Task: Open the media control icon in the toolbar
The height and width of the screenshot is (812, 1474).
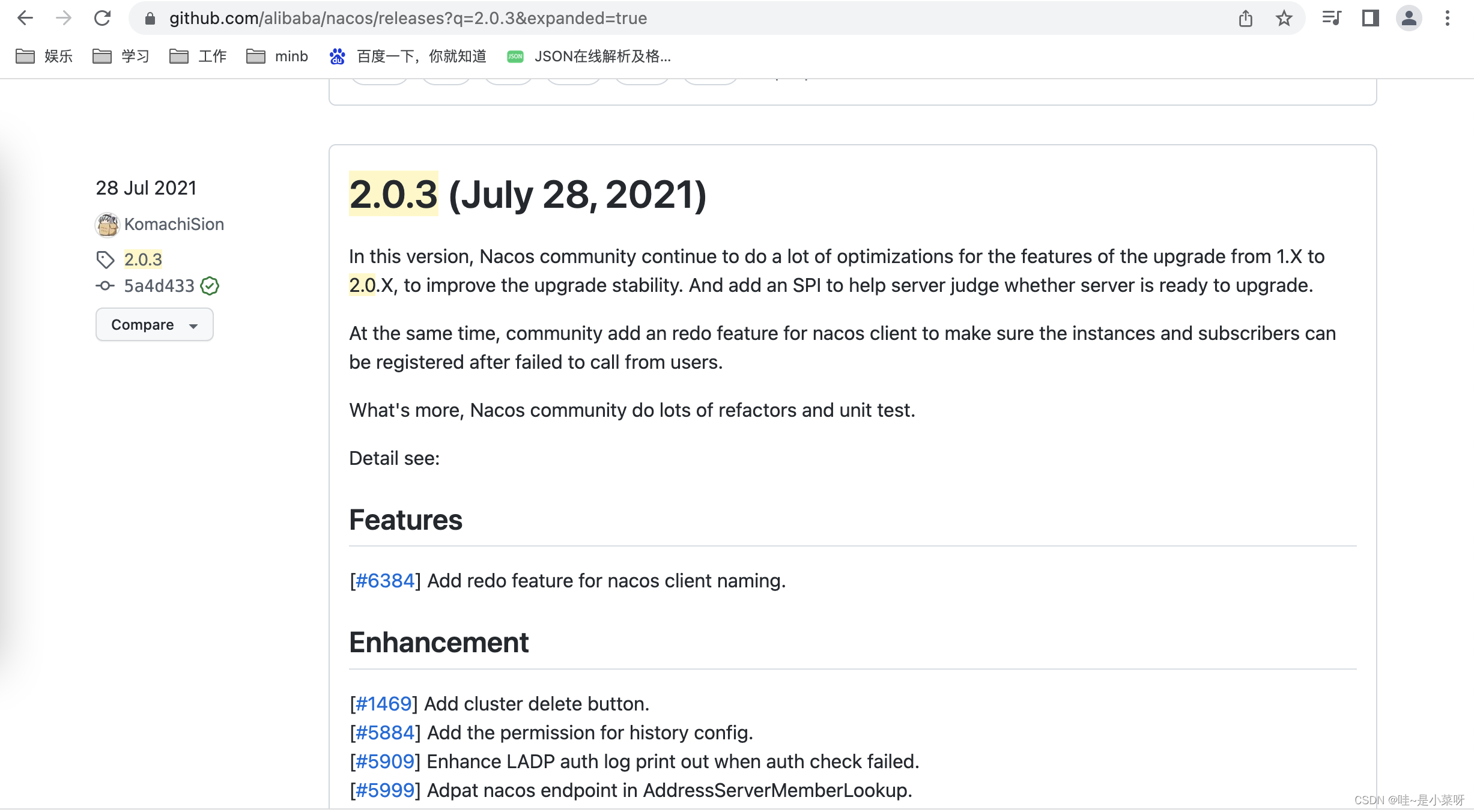Action: point(1332,19)
